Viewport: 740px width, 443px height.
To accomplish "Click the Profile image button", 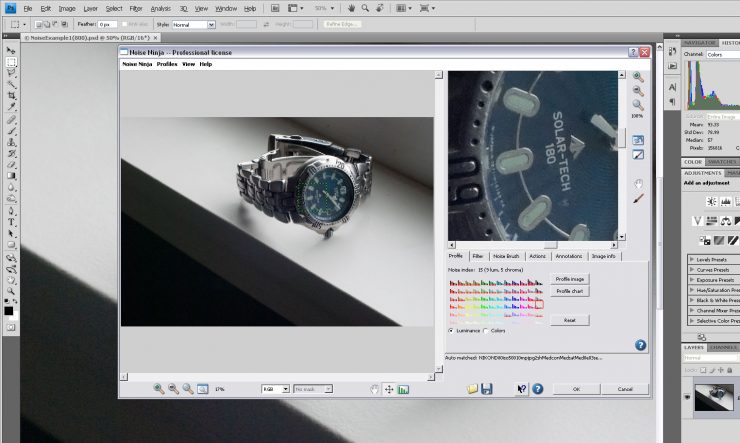I will [570, 279].
